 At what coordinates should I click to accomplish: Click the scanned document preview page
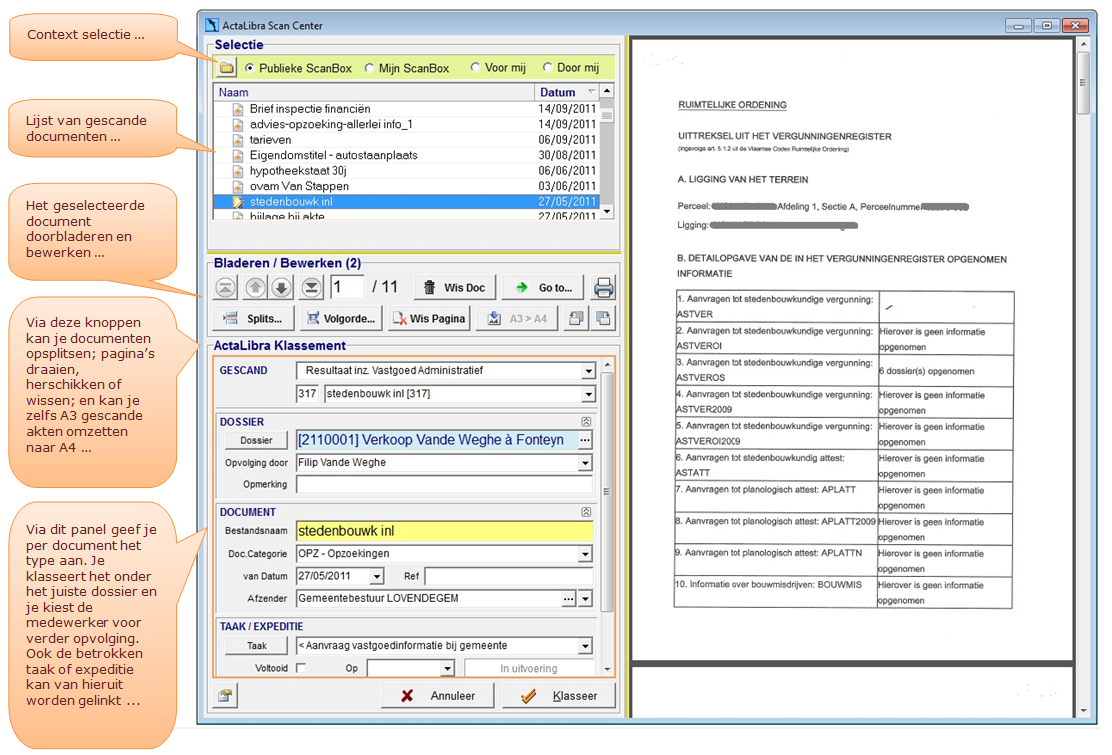(x=852, y=349)
